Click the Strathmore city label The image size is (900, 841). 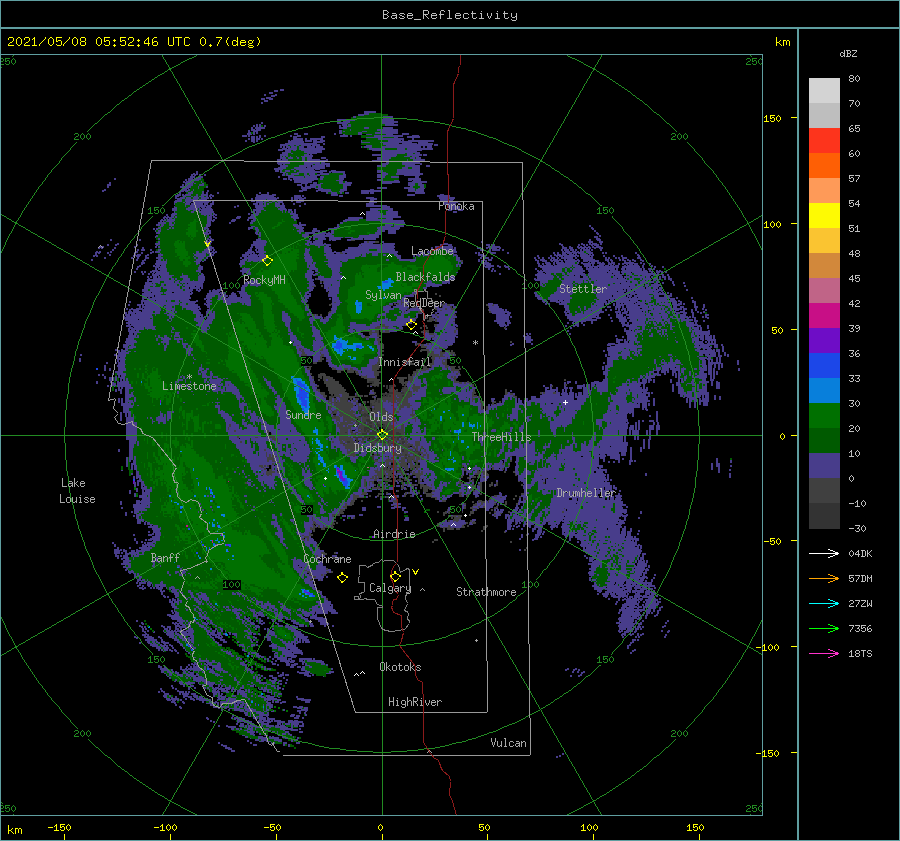point(486,592)
